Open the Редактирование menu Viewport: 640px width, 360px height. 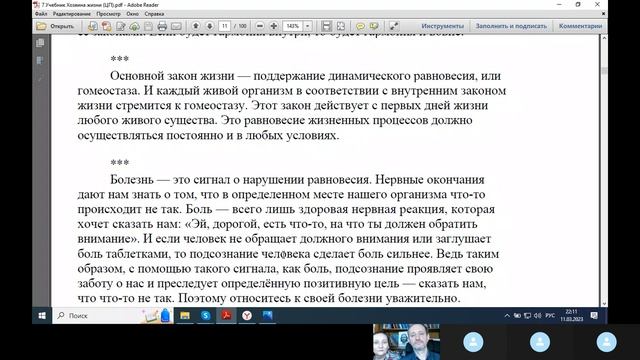point(72,14)
